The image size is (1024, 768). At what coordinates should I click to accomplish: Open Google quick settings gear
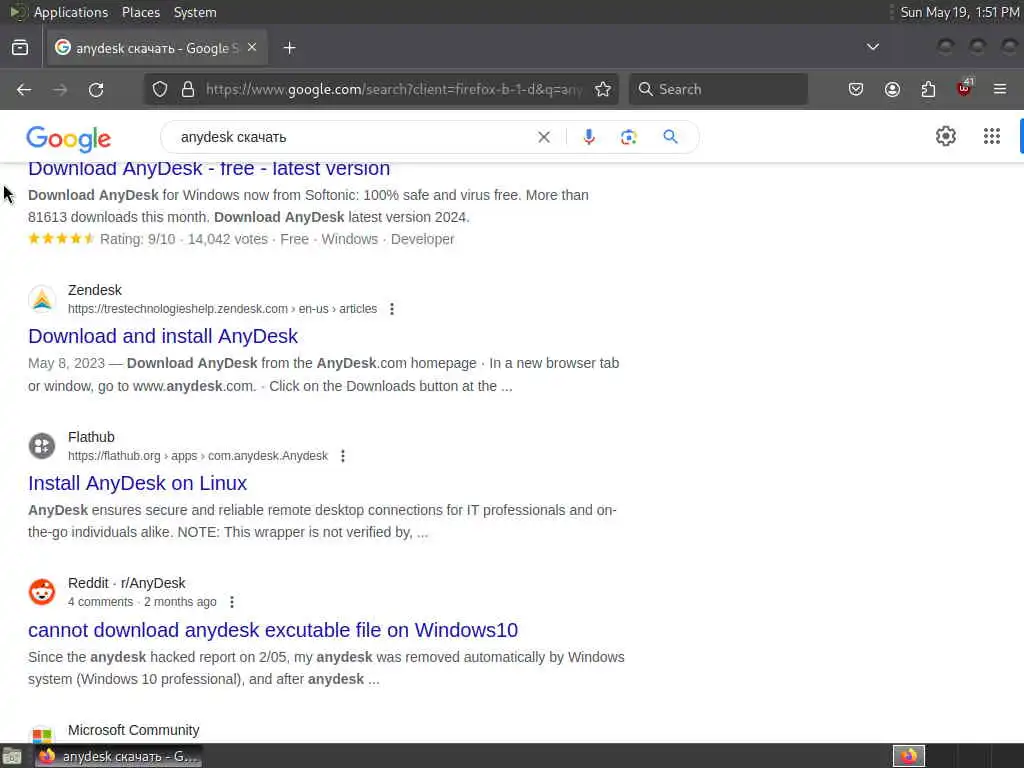click(x=946, y=136)
